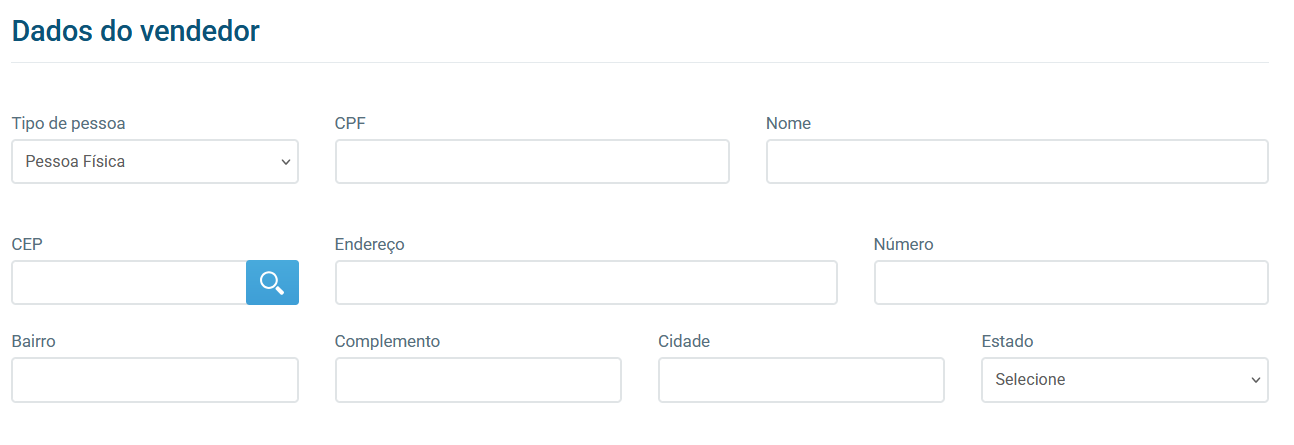
Task: Open the Estado Selecione dropdown
Action: tap(1125, 380)
